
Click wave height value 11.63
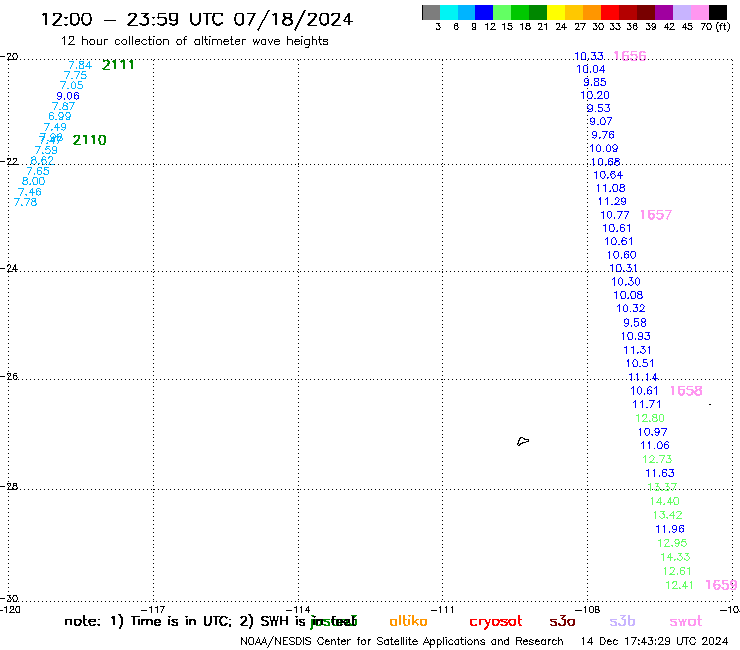click(660, 473)
